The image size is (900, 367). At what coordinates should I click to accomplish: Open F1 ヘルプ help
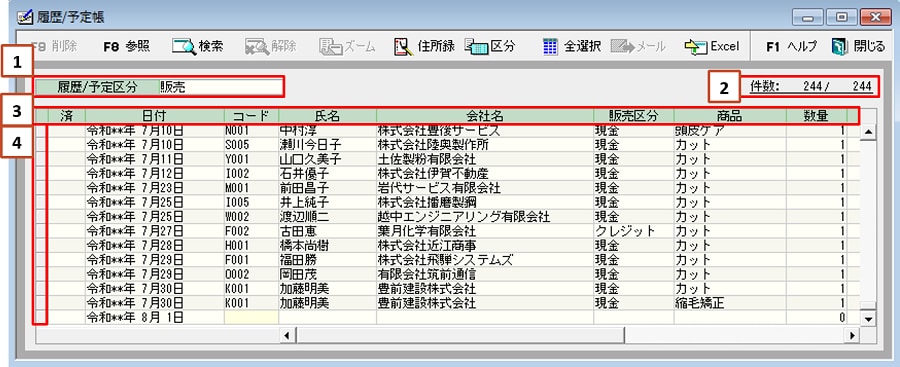[791, 47]
